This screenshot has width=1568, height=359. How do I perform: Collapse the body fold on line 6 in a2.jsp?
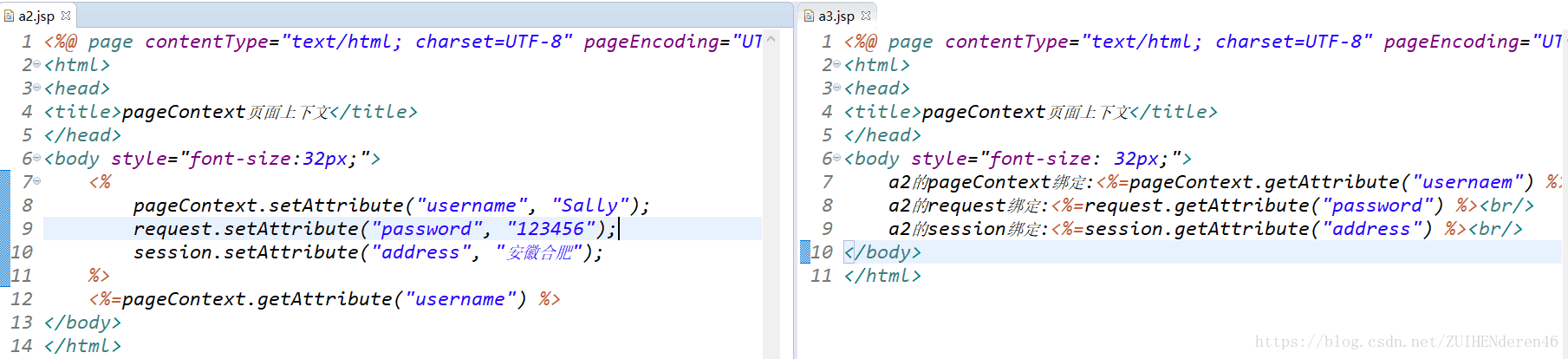pos(37,158)
